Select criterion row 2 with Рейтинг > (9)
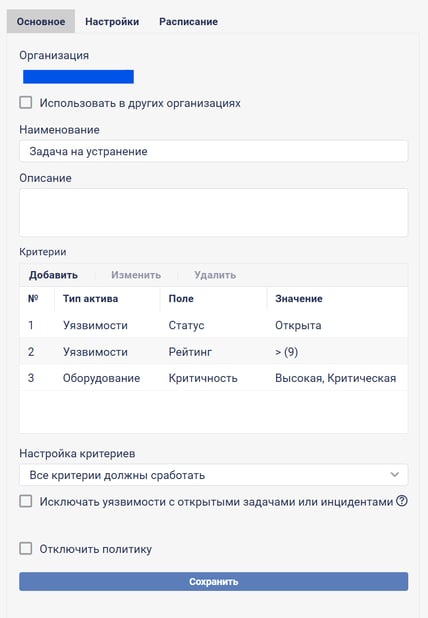Viewport: 428px width, 618px height. (x=214, y=352)
